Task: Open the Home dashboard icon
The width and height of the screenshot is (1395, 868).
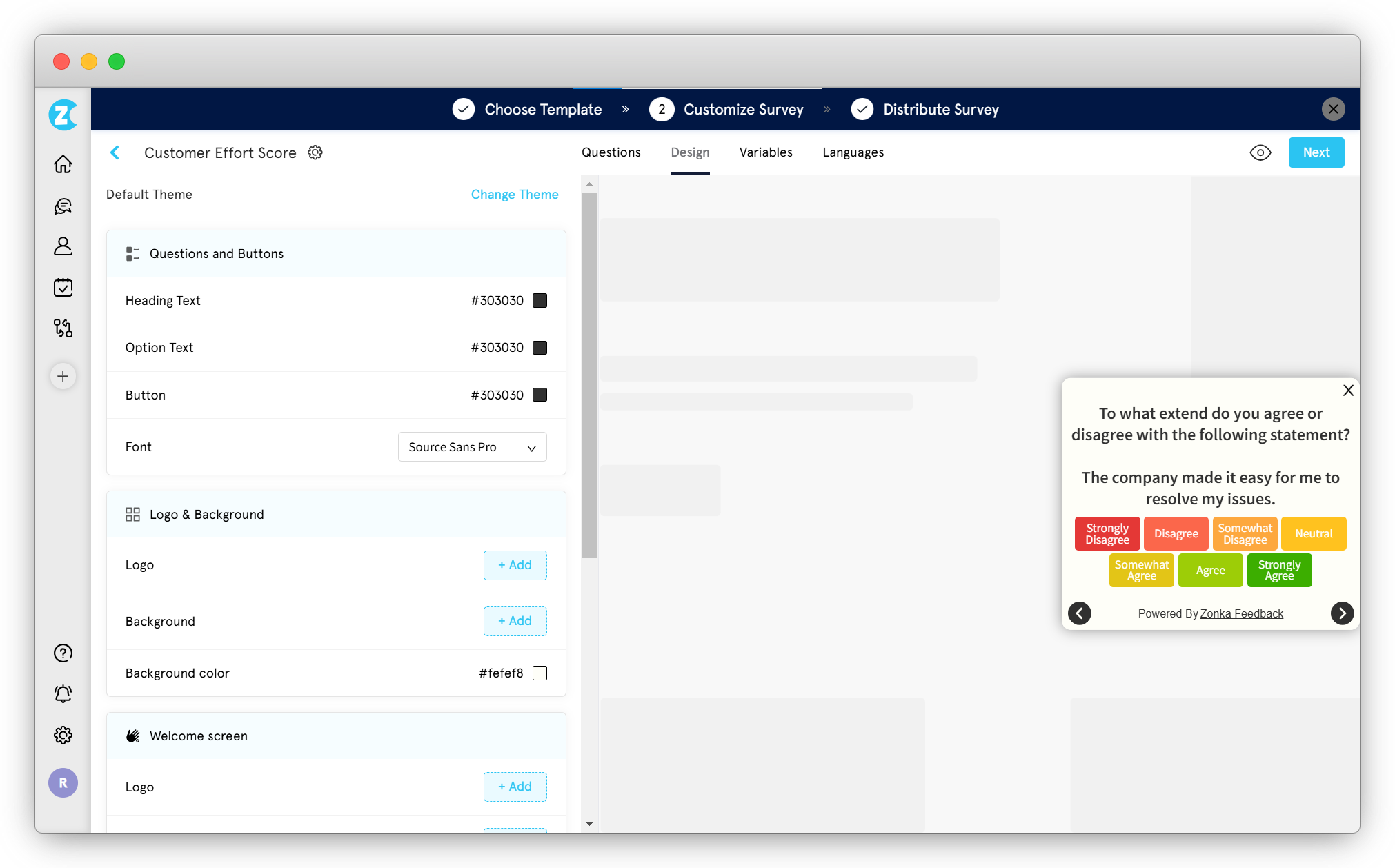Action: [x=63, y=164]
